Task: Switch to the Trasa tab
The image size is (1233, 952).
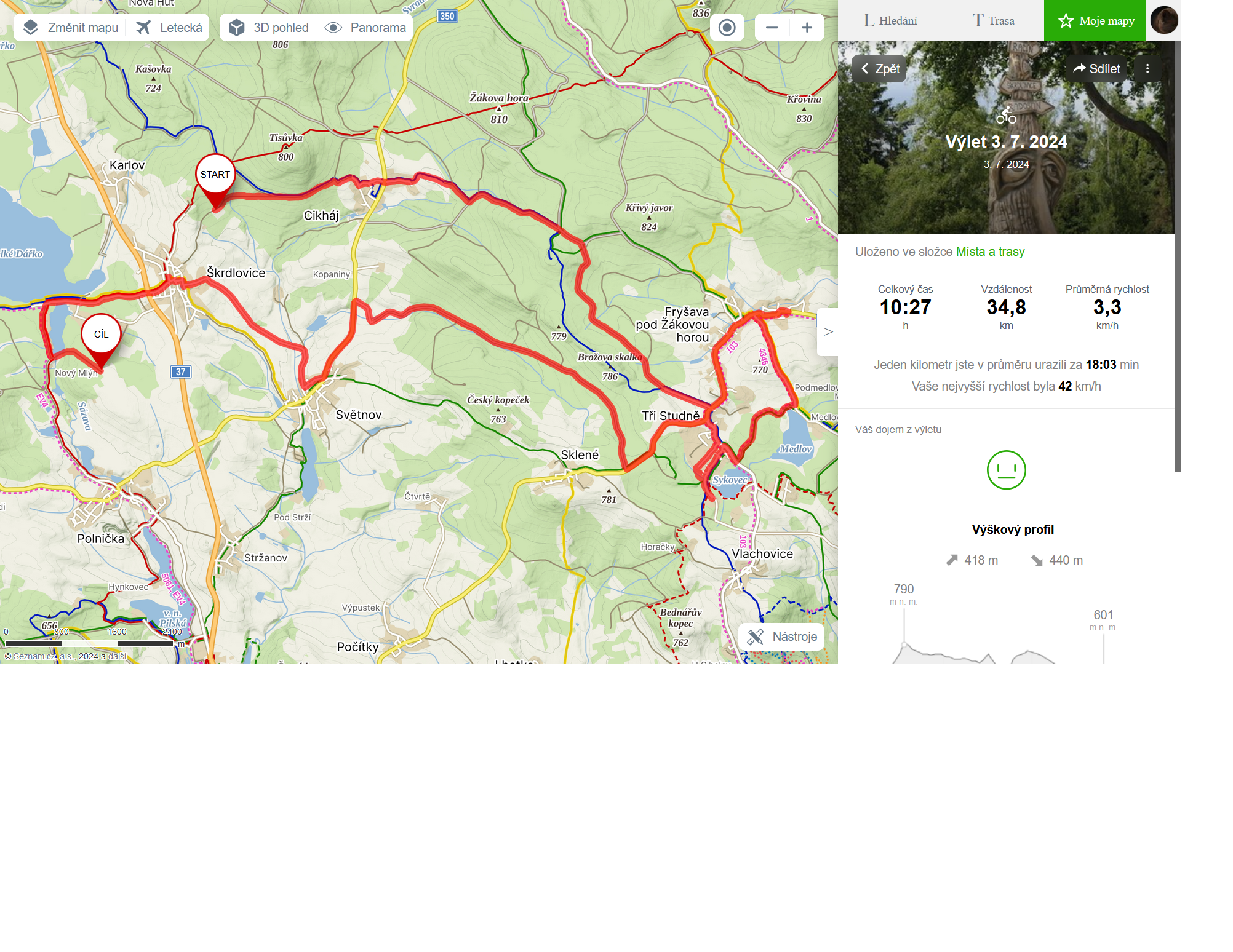Action: [993, 21]
